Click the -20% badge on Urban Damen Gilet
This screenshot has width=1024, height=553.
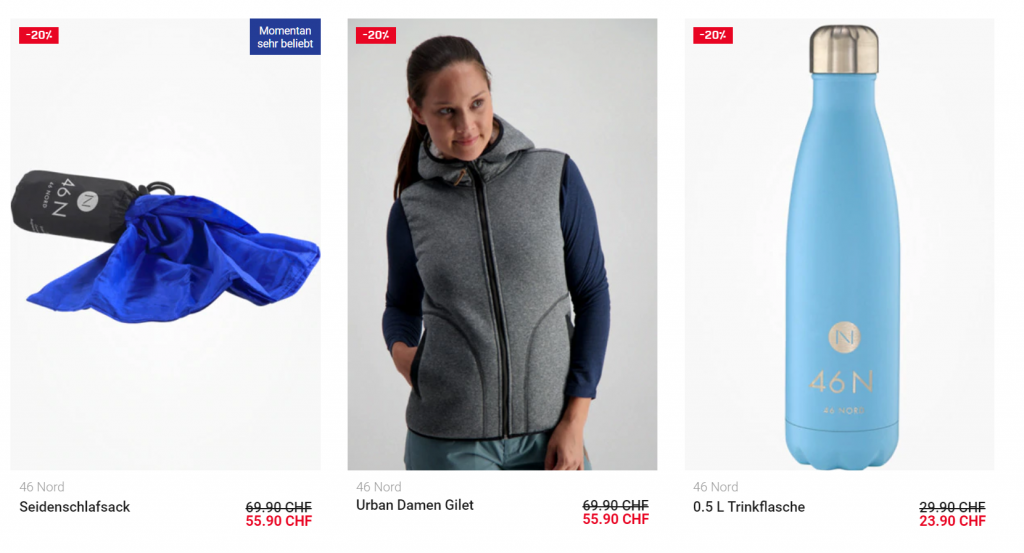tap(376, 35)
